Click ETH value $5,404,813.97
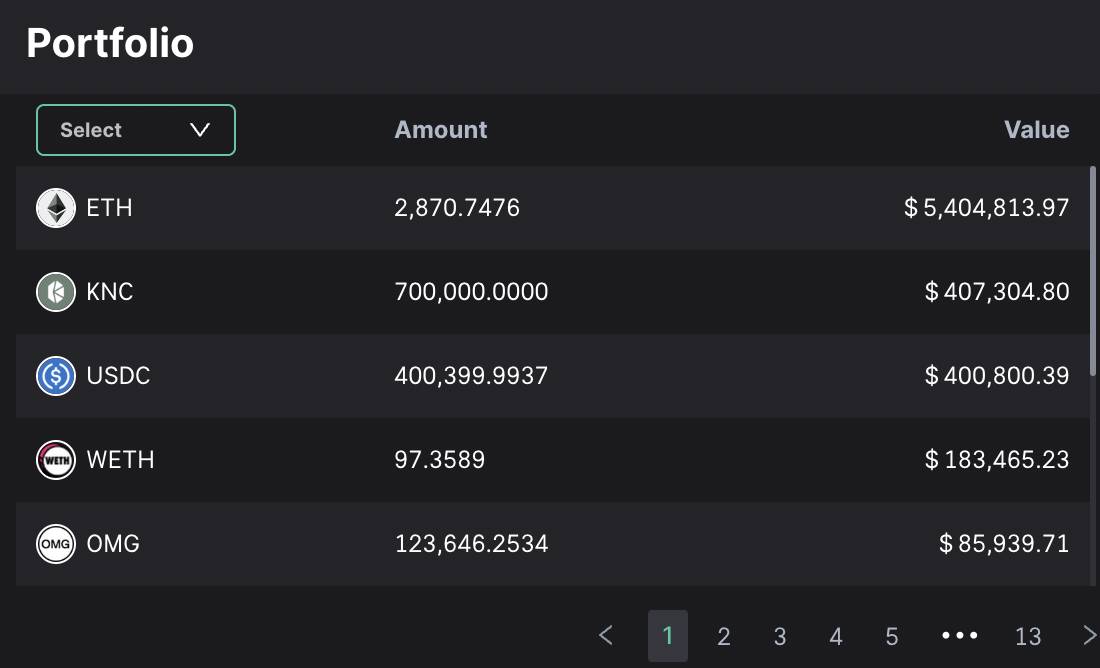 coord(986,208)
